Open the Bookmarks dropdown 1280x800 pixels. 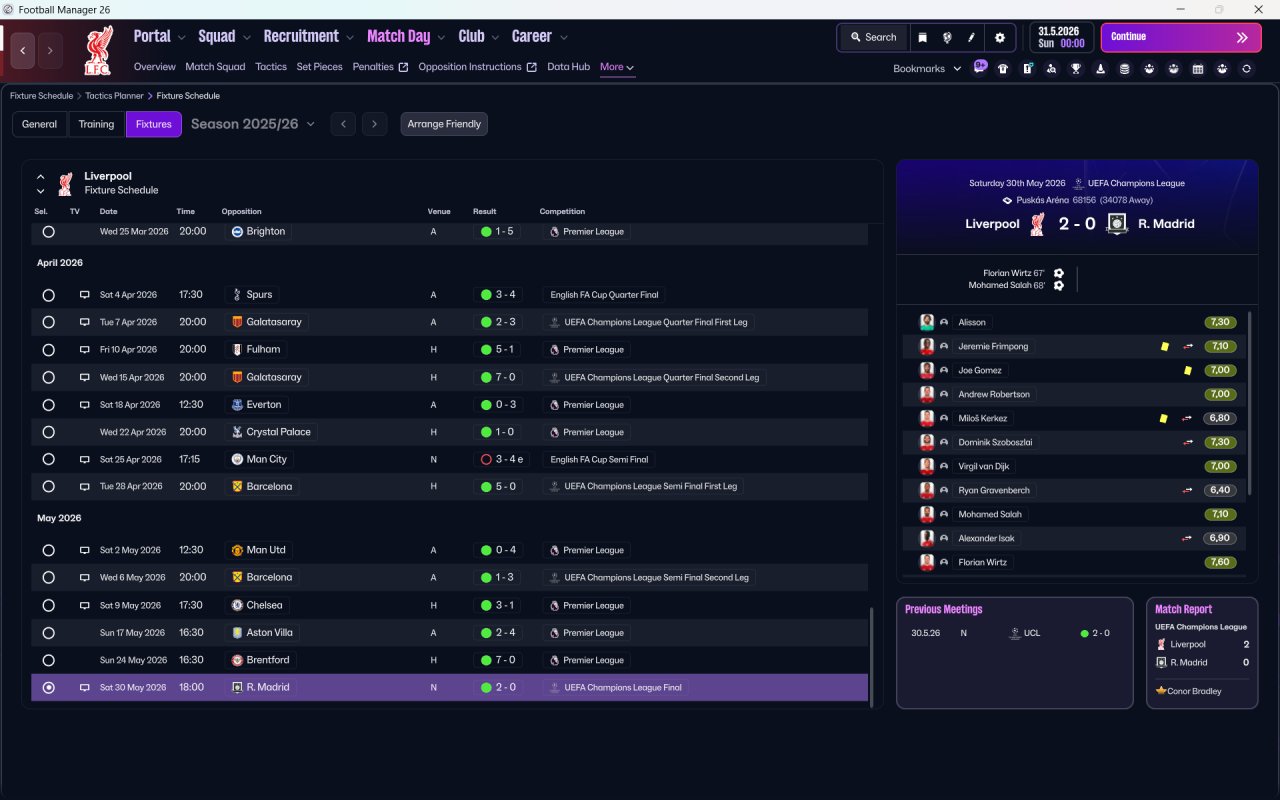click(x=927, y=69)
